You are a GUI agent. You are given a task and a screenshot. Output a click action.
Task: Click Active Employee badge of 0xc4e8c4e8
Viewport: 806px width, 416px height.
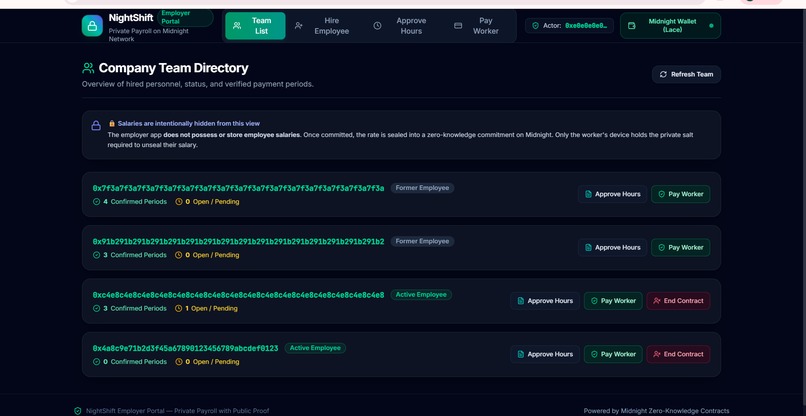click(421, 295)
